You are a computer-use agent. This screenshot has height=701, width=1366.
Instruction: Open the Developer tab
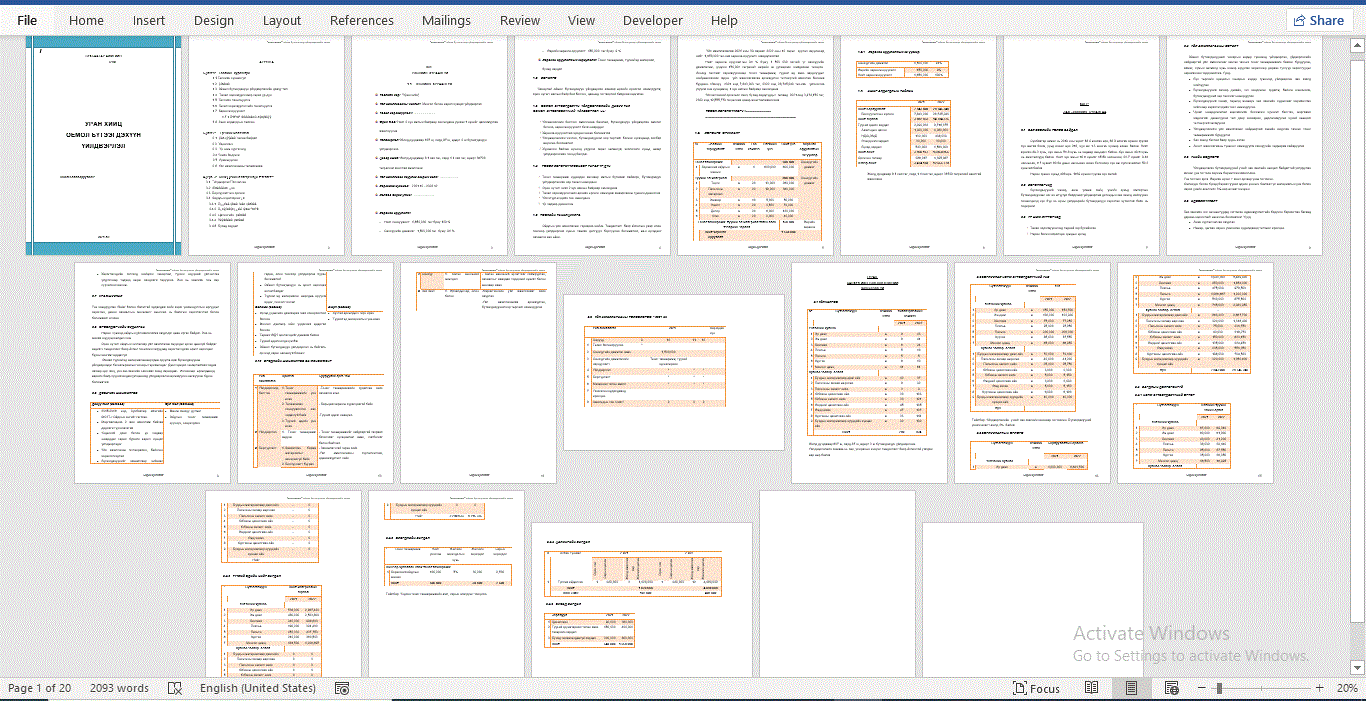tap(653, 20)
